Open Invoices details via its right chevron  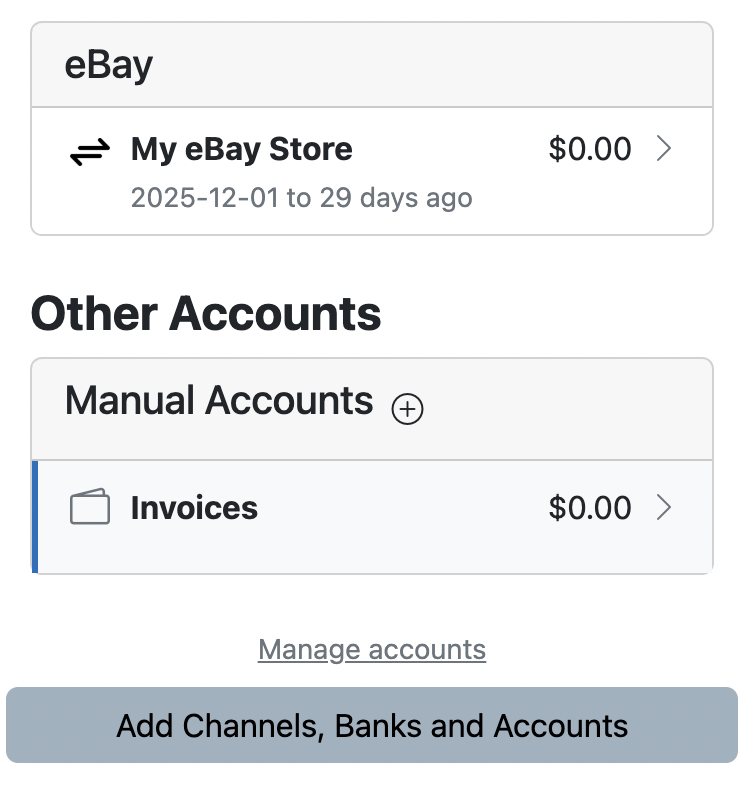pyautogui.click(x=664, y=507)
